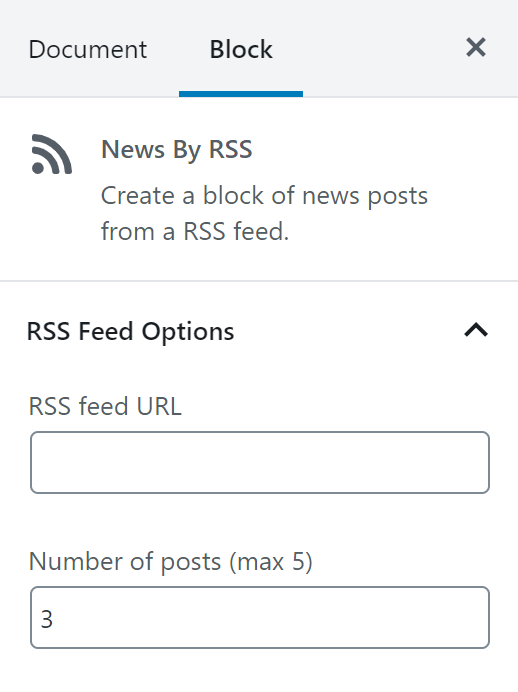Click the value 3 in posts field
Screen dimensions: 518x692
pos(47,619)
